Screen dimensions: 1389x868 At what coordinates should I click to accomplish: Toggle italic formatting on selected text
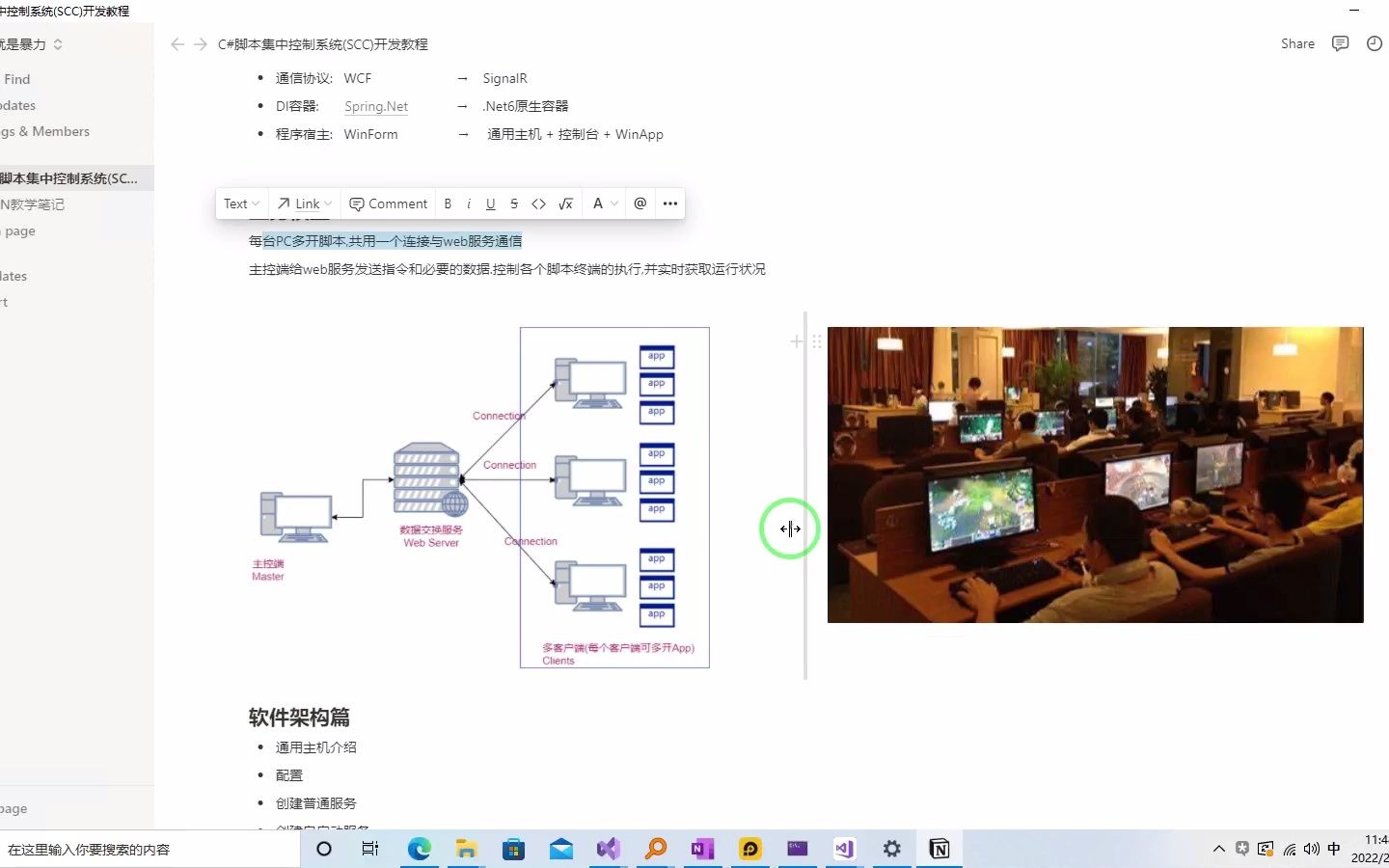point(469,203)
